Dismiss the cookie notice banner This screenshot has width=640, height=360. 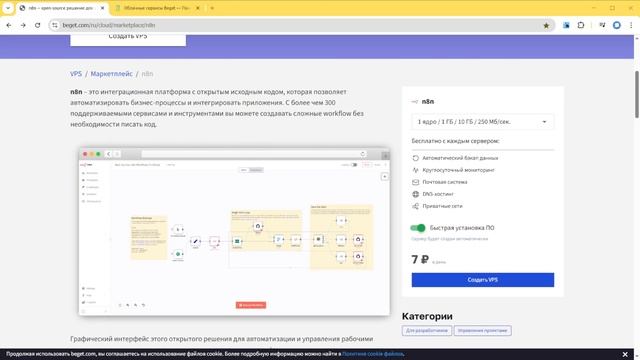[x=625, y=354]
